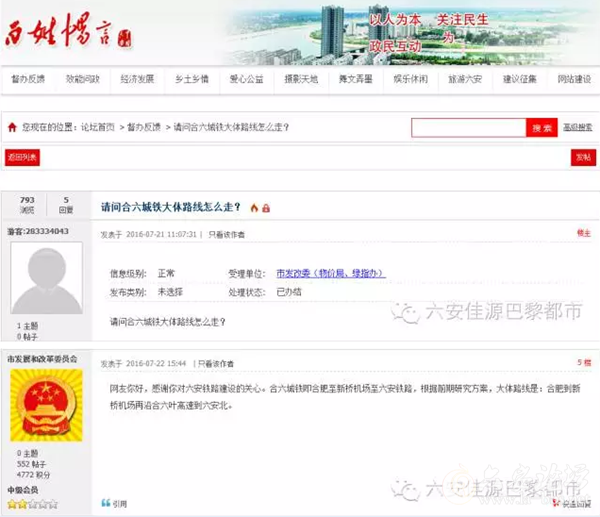Open the 网站建设 navigation tab
Image resolution: width=600 pixels, height=517 pixels.
[573, 78]
